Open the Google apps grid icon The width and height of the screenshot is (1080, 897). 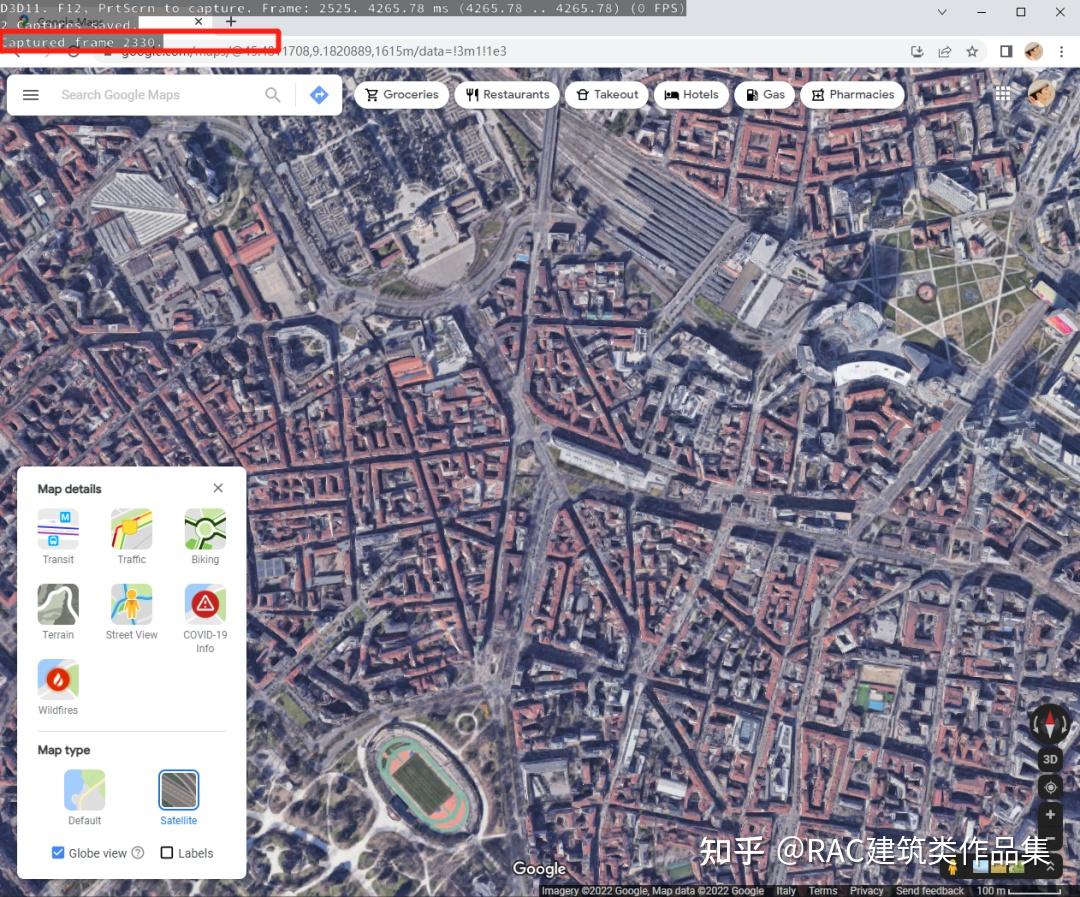1002,94
